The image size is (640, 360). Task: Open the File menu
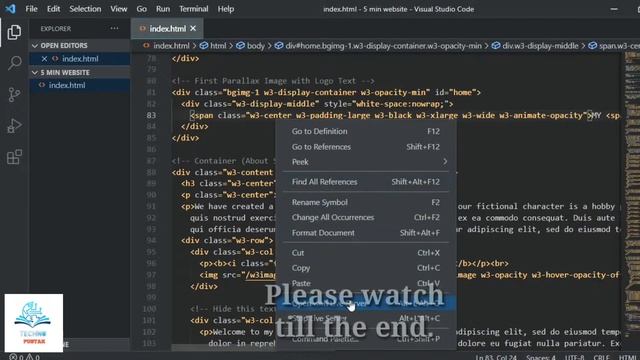point(31,9)
